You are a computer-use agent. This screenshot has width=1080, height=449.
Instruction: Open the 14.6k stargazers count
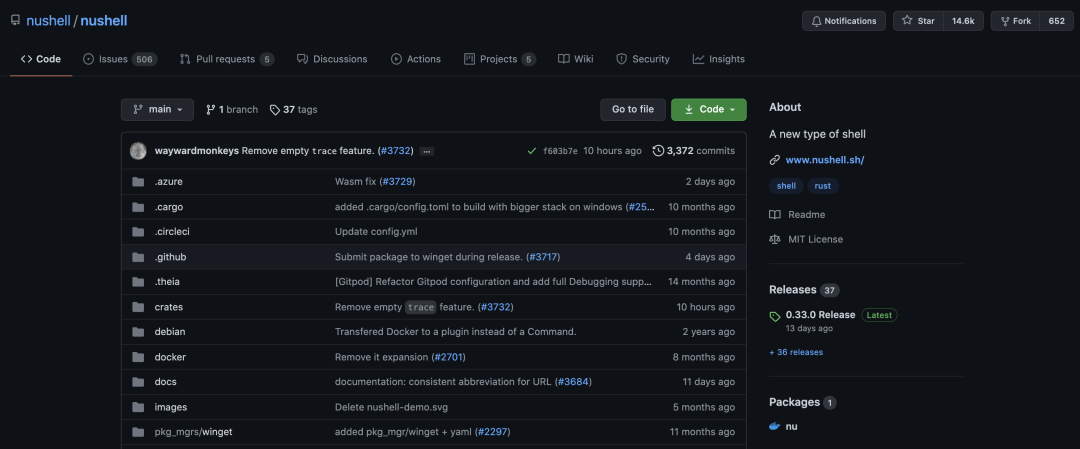[963, 21]
